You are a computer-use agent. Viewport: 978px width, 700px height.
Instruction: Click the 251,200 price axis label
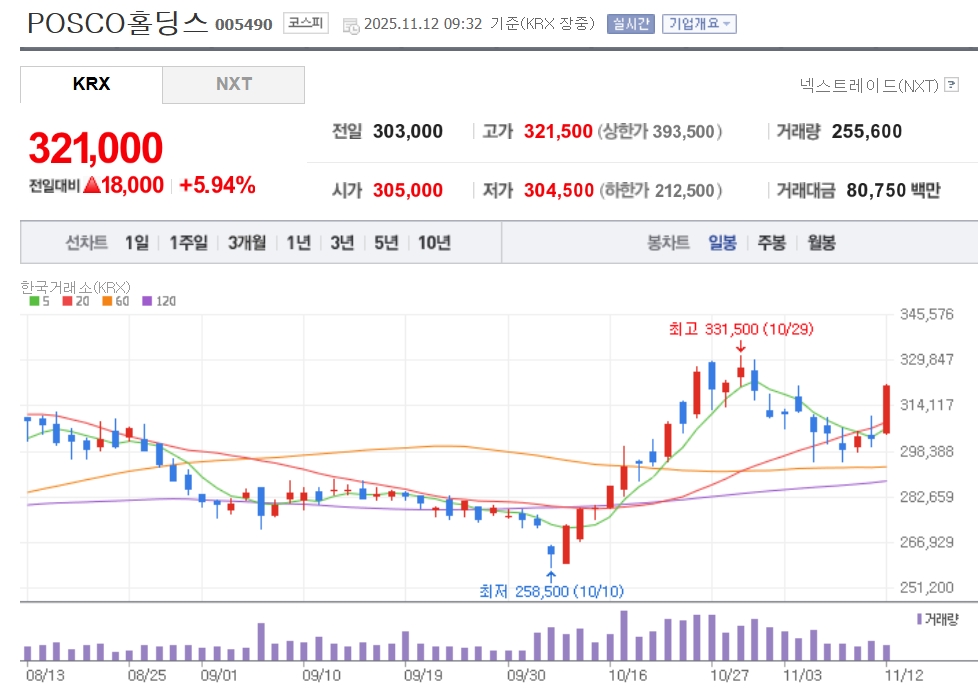926,587
